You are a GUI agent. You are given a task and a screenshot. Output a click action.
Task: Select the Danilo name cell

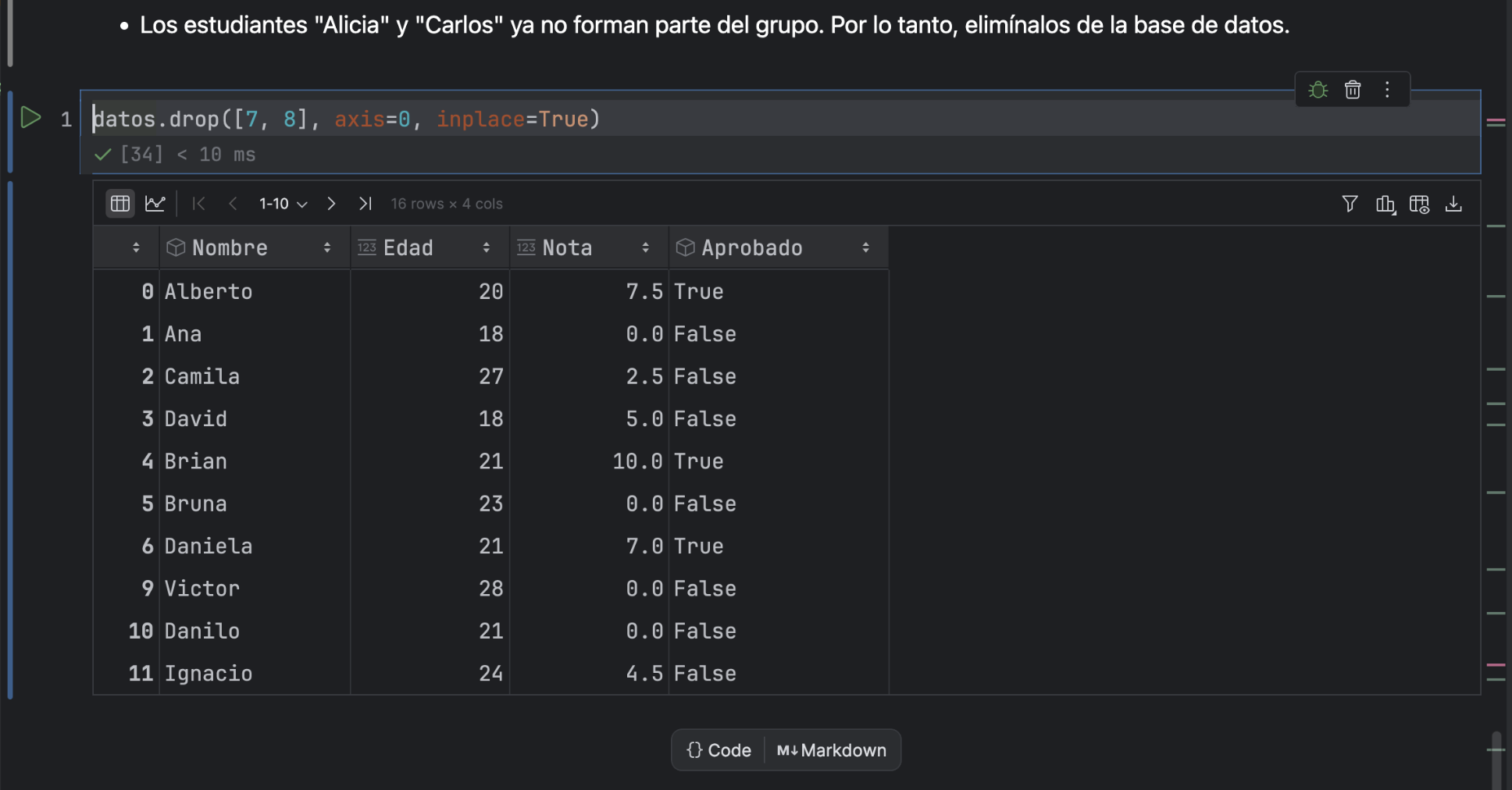(x=255, y=631)
